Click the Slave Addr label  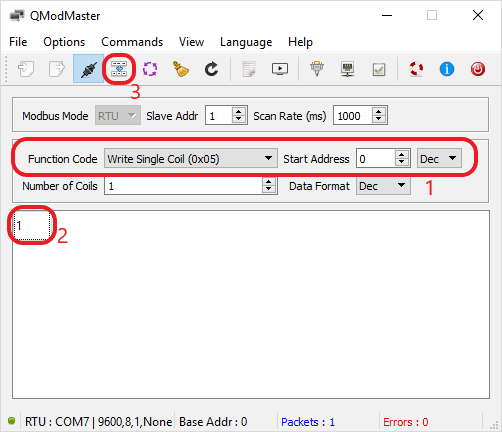[x=172, y=116]
